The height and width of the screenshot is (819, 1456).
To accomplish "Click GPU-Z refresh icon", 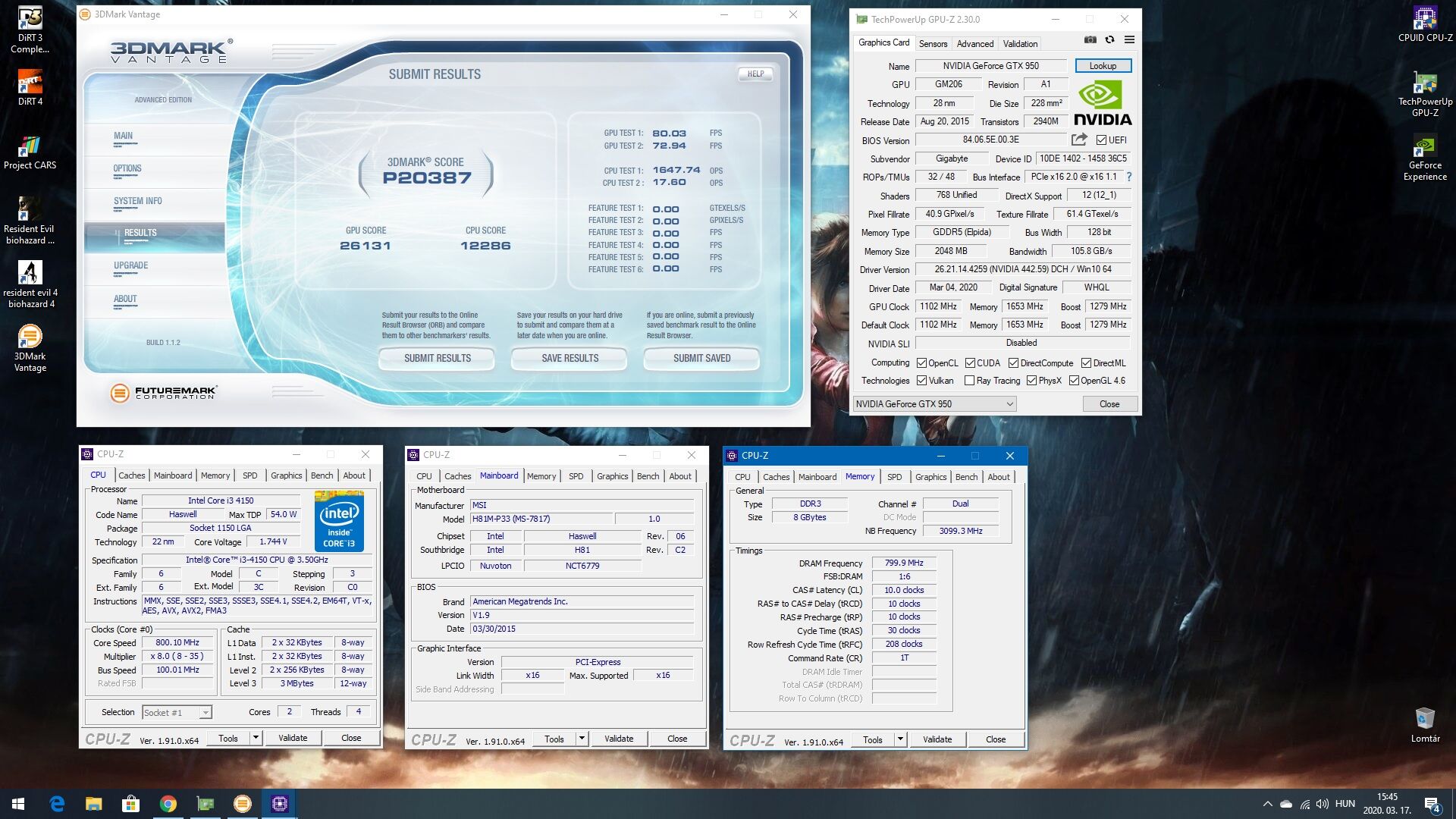I will pyautogui.click(x=1109, y=40).
